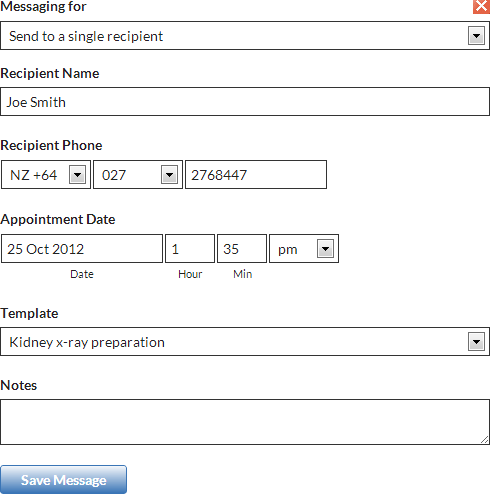Open the am/pm selector

[304, 249]
